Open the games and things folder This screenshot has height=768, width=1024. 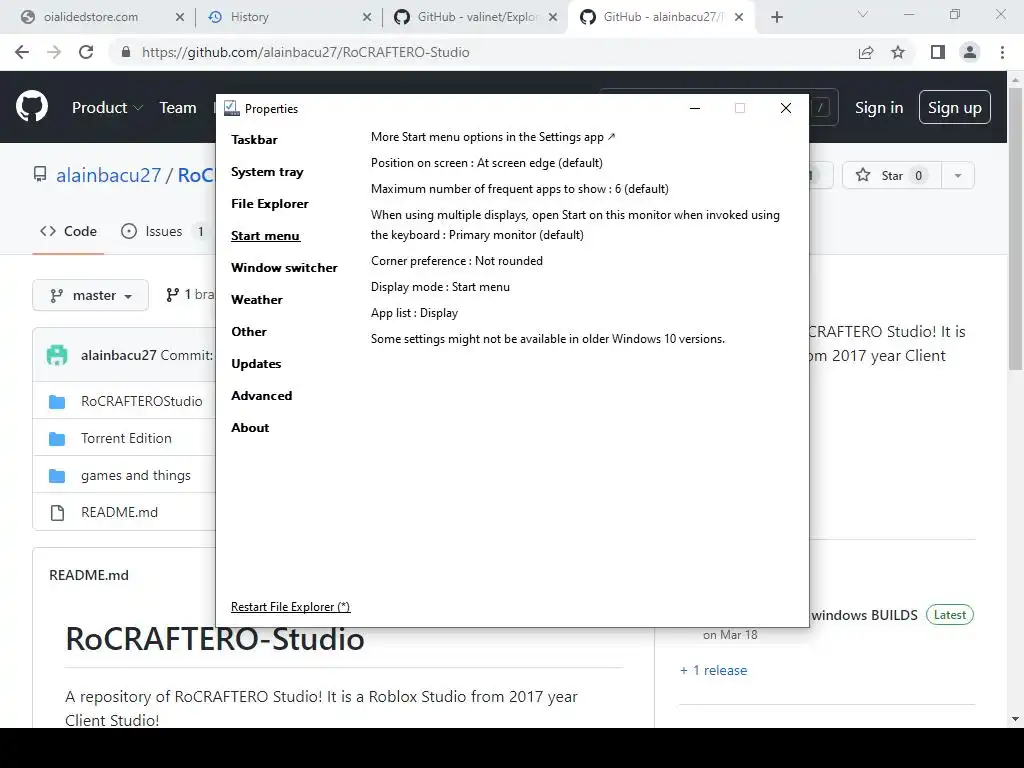click(136, 475)
